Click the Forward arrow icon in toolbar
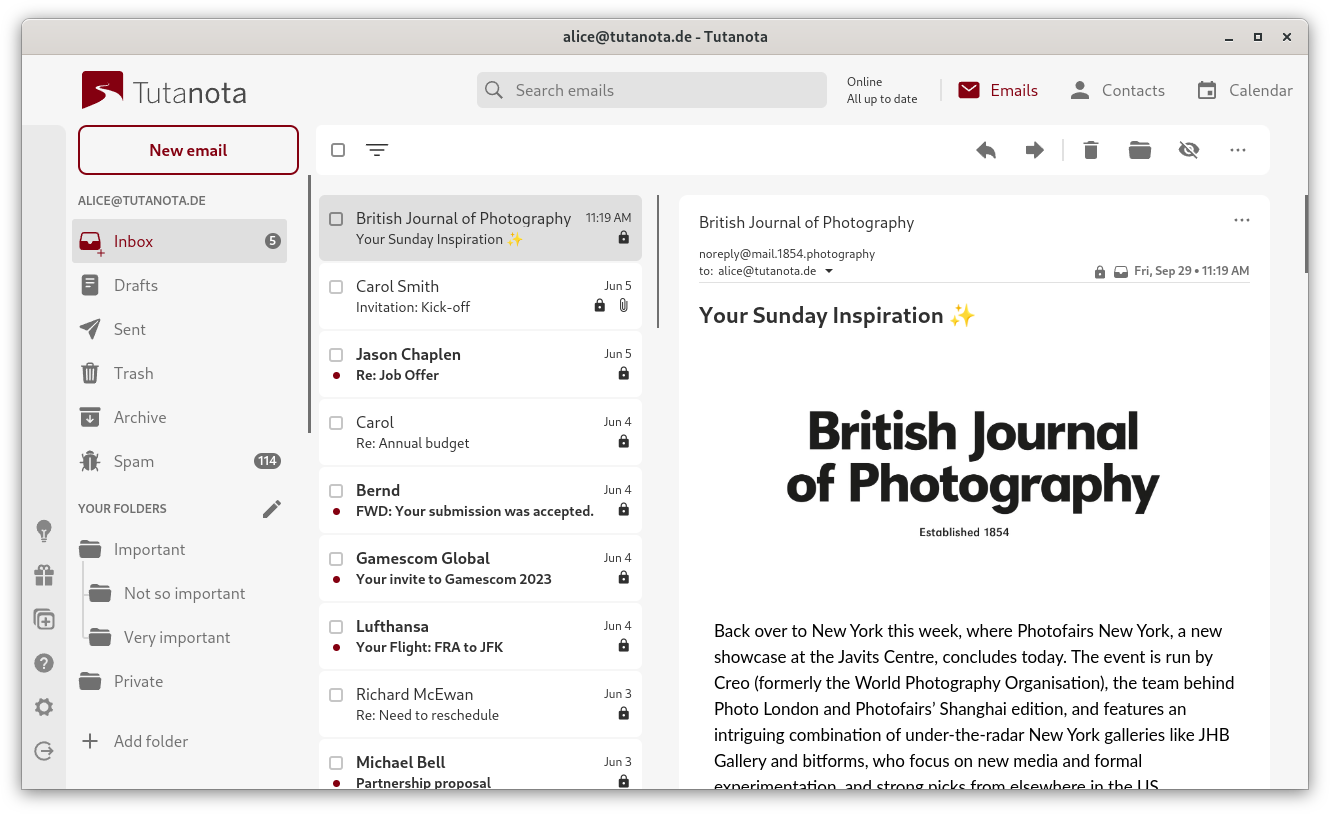The width and height of the screenshot is (1330, 814). [1035, 150]
